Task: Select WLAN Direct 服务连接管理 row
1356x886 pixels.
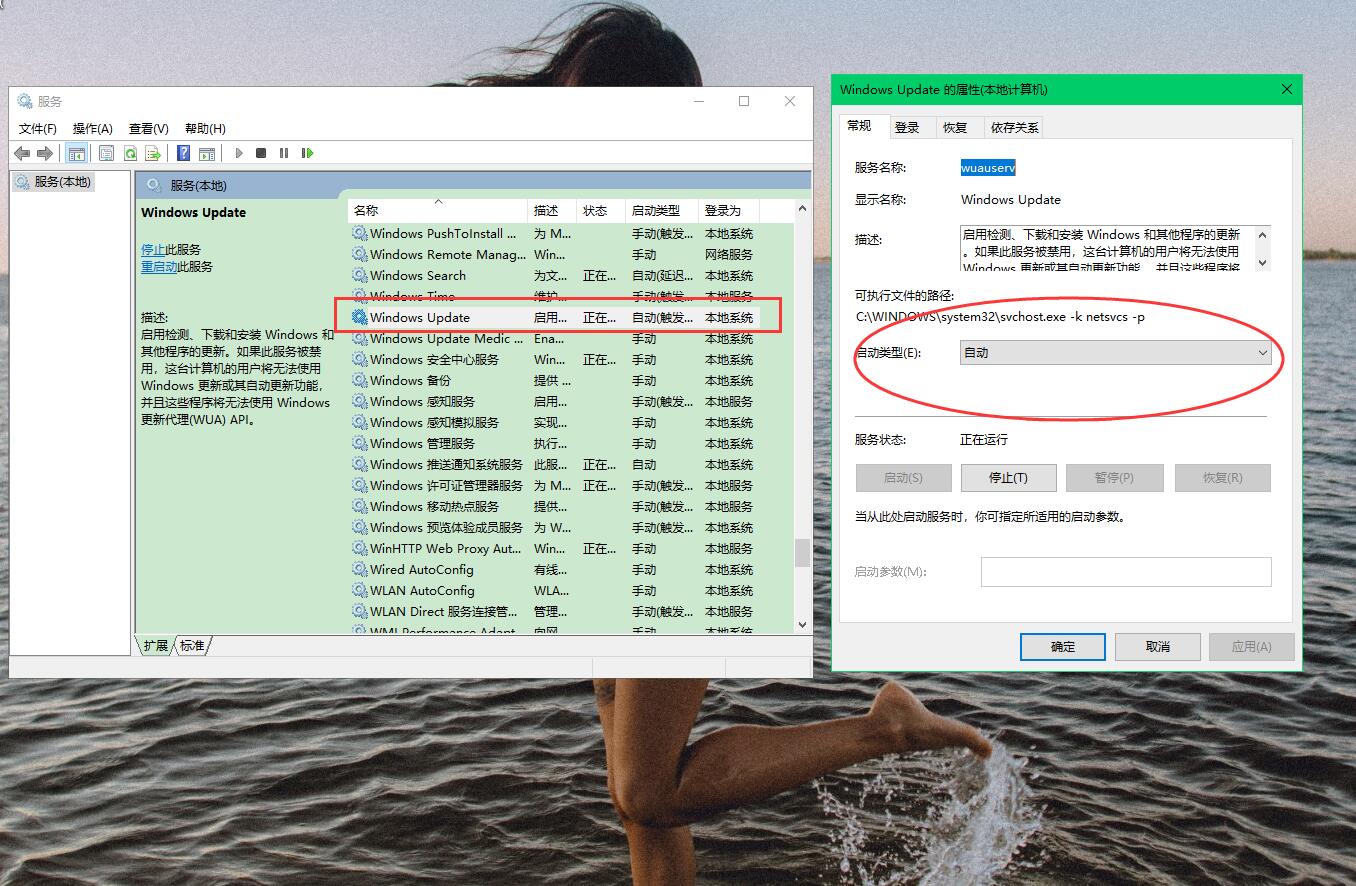Action: pos(555,611)
